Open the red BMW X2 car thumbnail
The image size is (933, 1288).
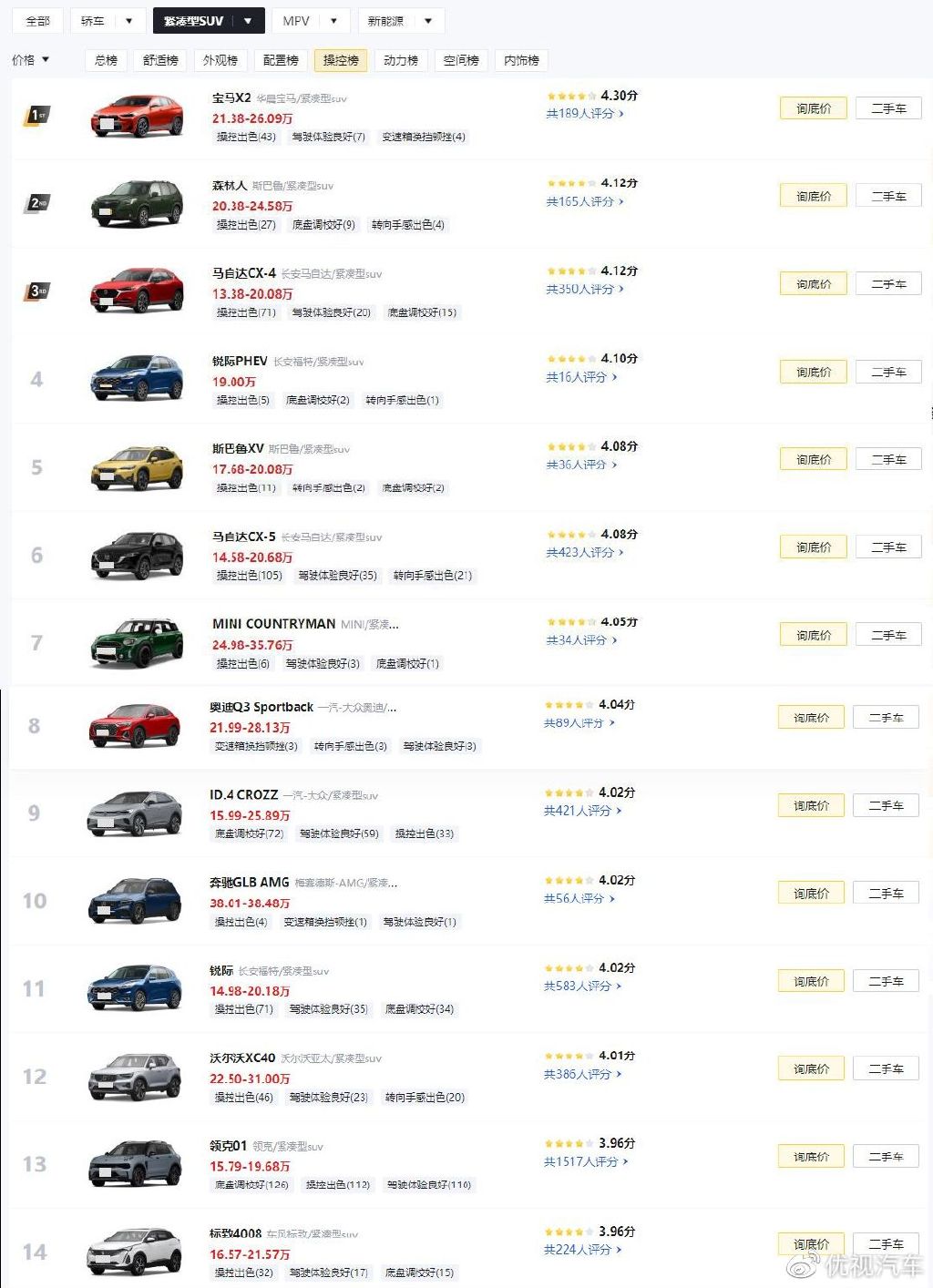tap(137, 116)
